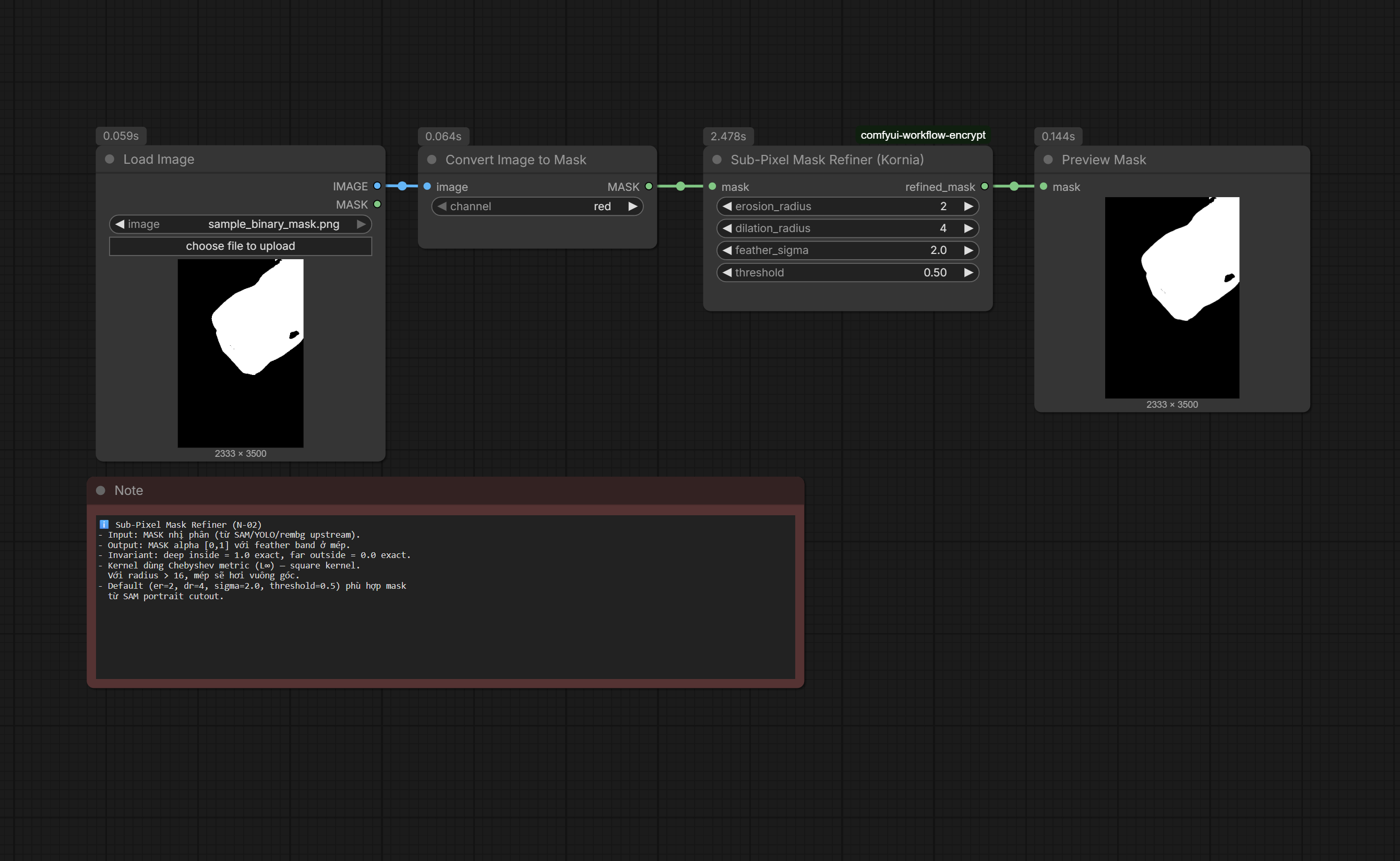Screen dimensions: 1400x861
Task: Click the dilation_radius value field
Action: (x=848, y=228)
